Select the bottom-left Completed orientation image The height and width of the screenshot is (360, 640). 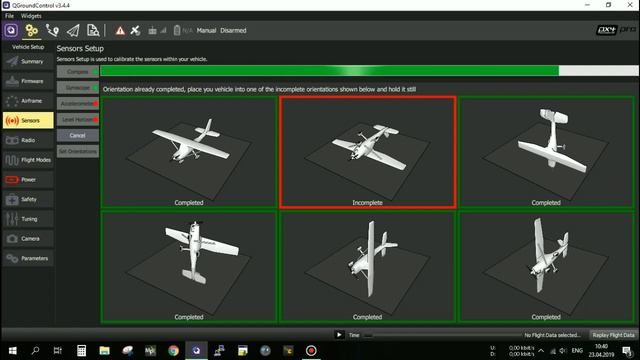click(x=189, y=267)
